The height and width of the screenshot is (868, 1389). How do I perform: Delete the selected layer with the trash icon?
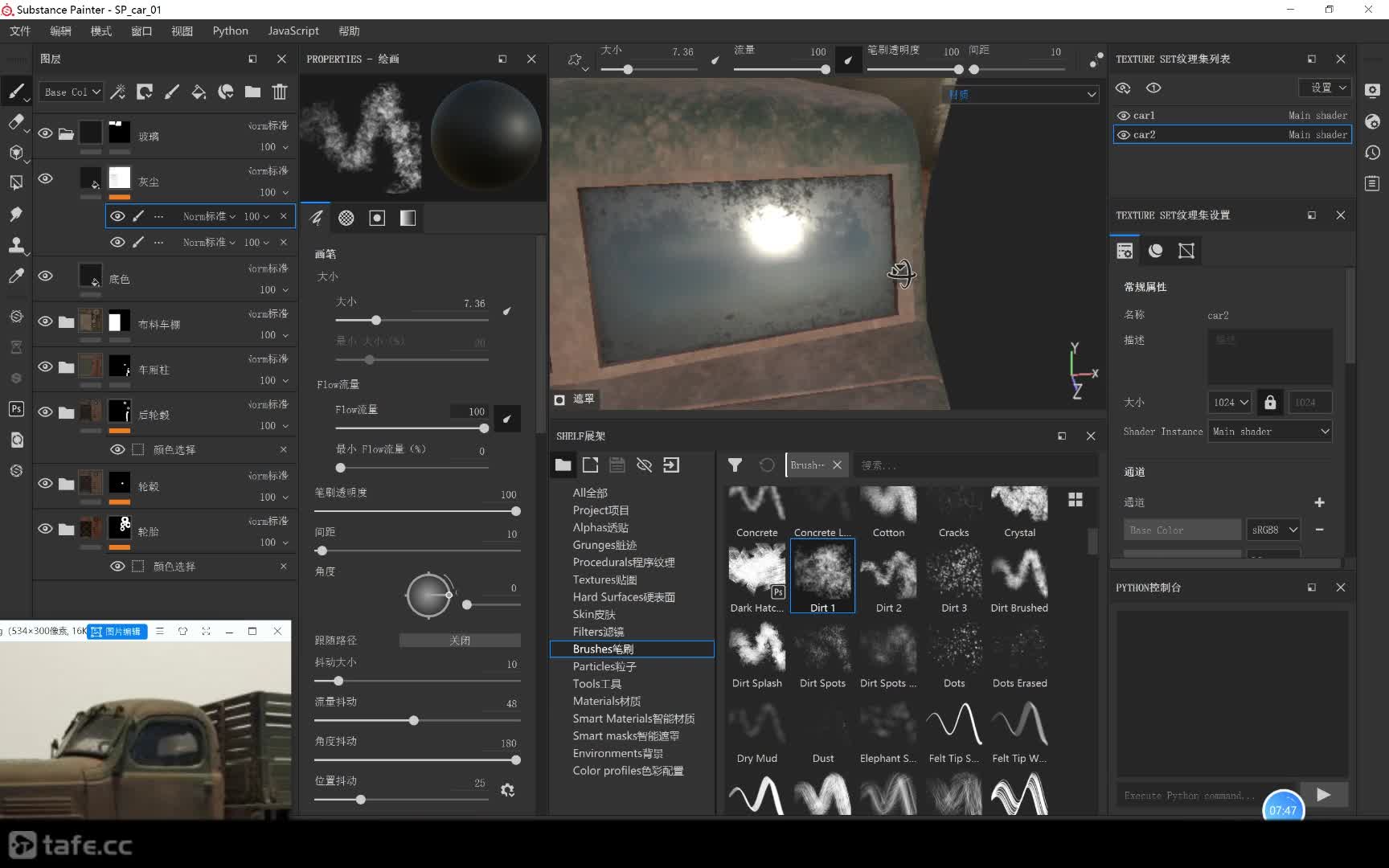[279, 92]
